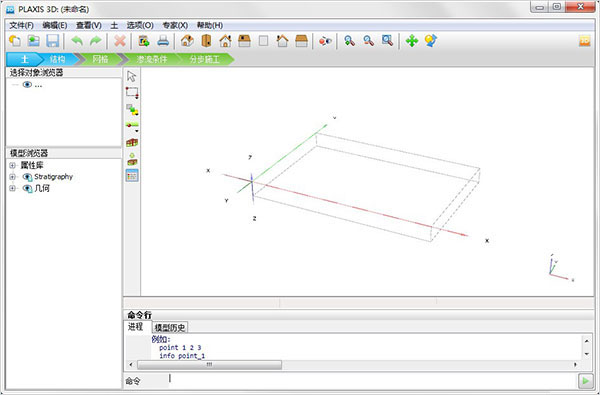
Task: Click the command log scroll right arrow
Action: [575, 365]
